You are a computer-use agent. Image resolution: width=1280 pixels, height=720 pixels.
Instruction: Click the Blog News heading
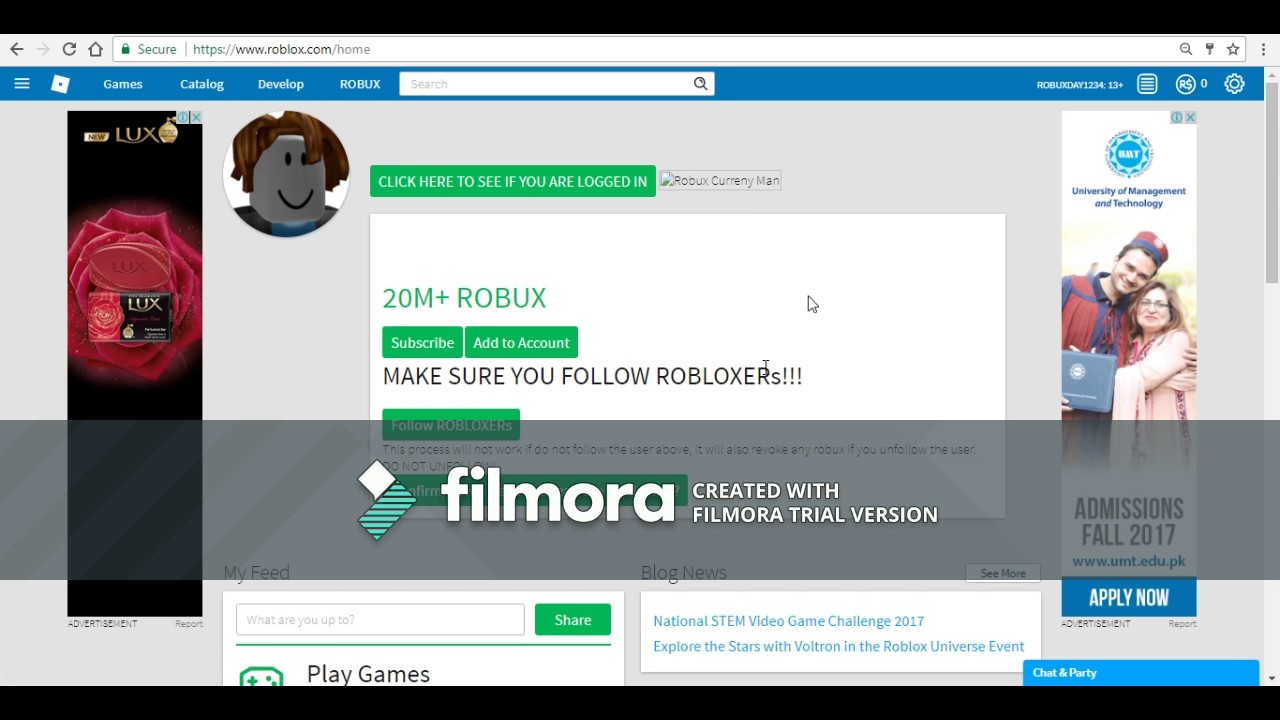(684, 573)
